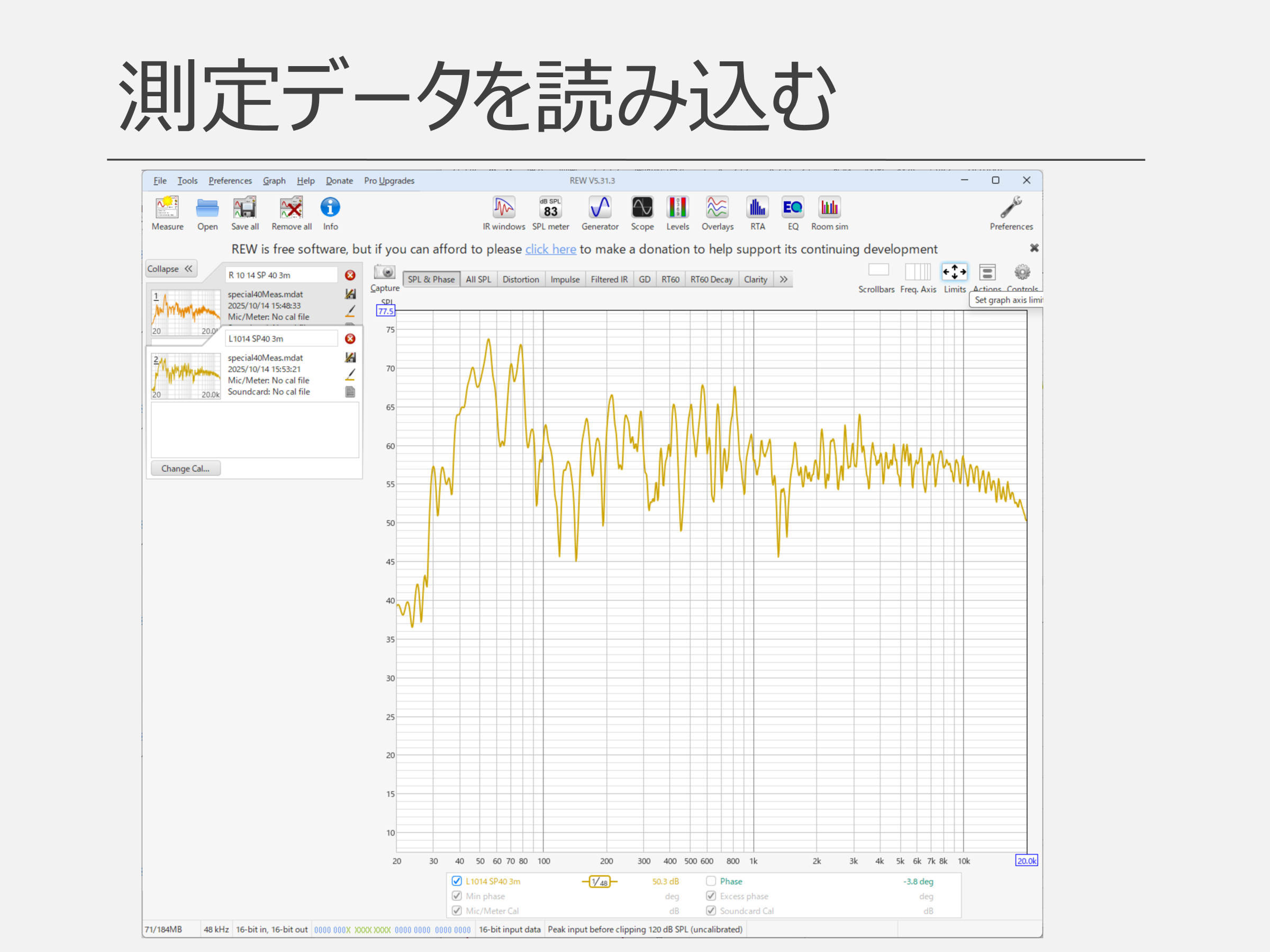This screenshot has width=1270, height=952.
Task: Open the Graph menu
Action: pos(274,181)
